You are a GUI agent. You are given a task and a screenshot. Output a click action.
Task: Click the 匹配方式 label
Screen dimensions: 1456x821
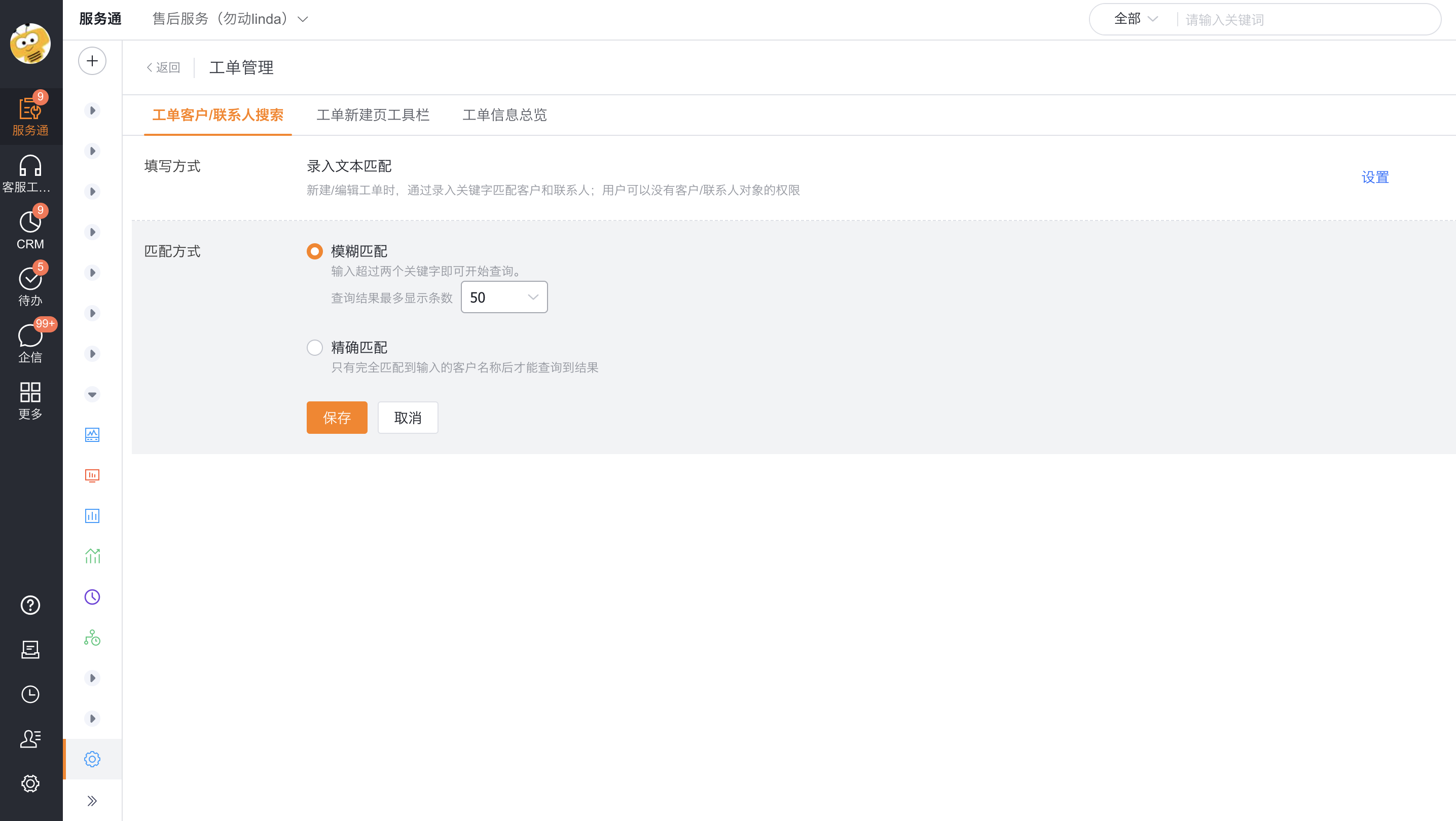(172, 251)
